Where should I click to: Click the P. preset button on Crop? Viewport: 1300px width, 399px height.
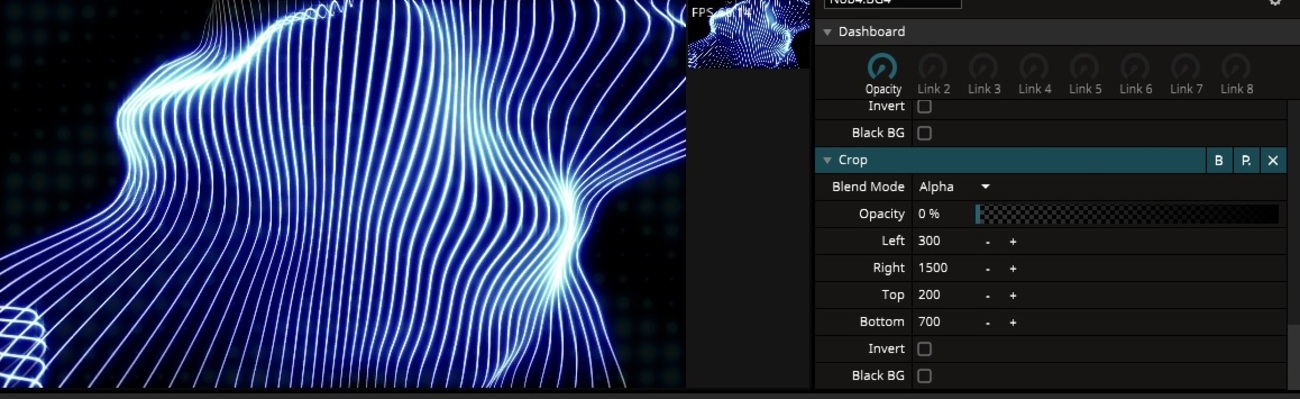[1246, 160]
